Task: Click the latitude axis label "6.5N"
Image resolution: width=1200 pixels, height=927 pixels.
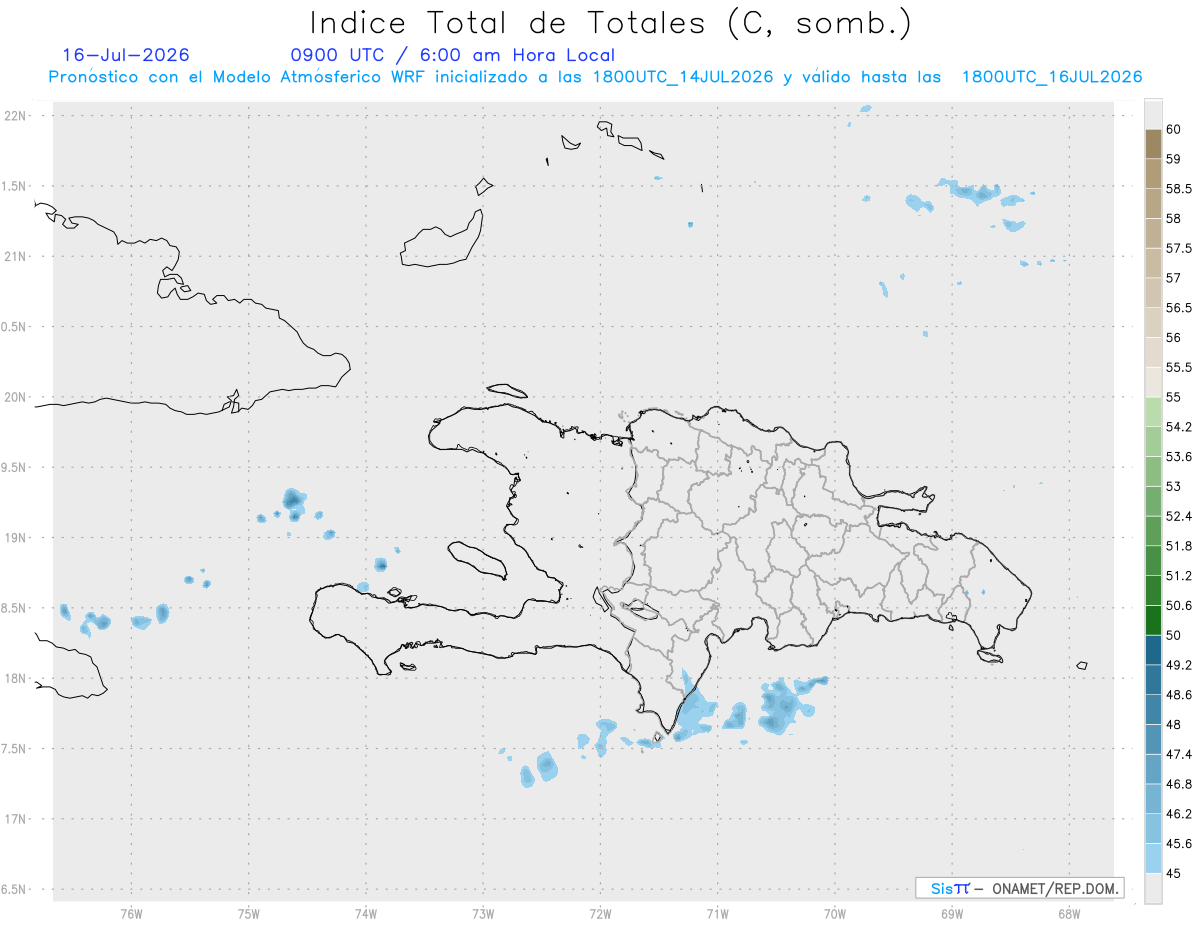Action: point(13,889)
